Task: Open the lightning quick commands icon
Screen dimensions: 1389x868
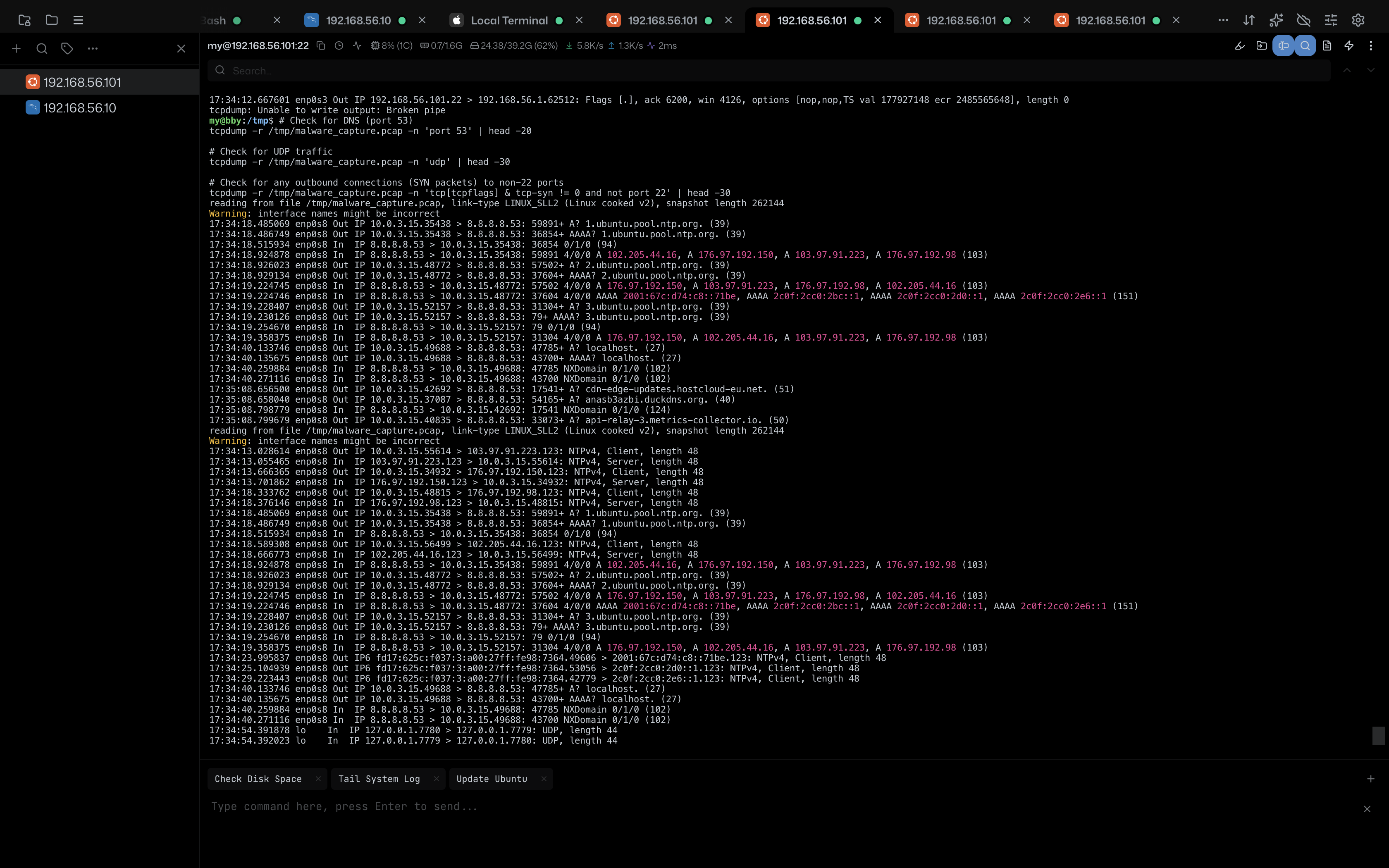Action: pyautogui.click(x=1349, y=45)
